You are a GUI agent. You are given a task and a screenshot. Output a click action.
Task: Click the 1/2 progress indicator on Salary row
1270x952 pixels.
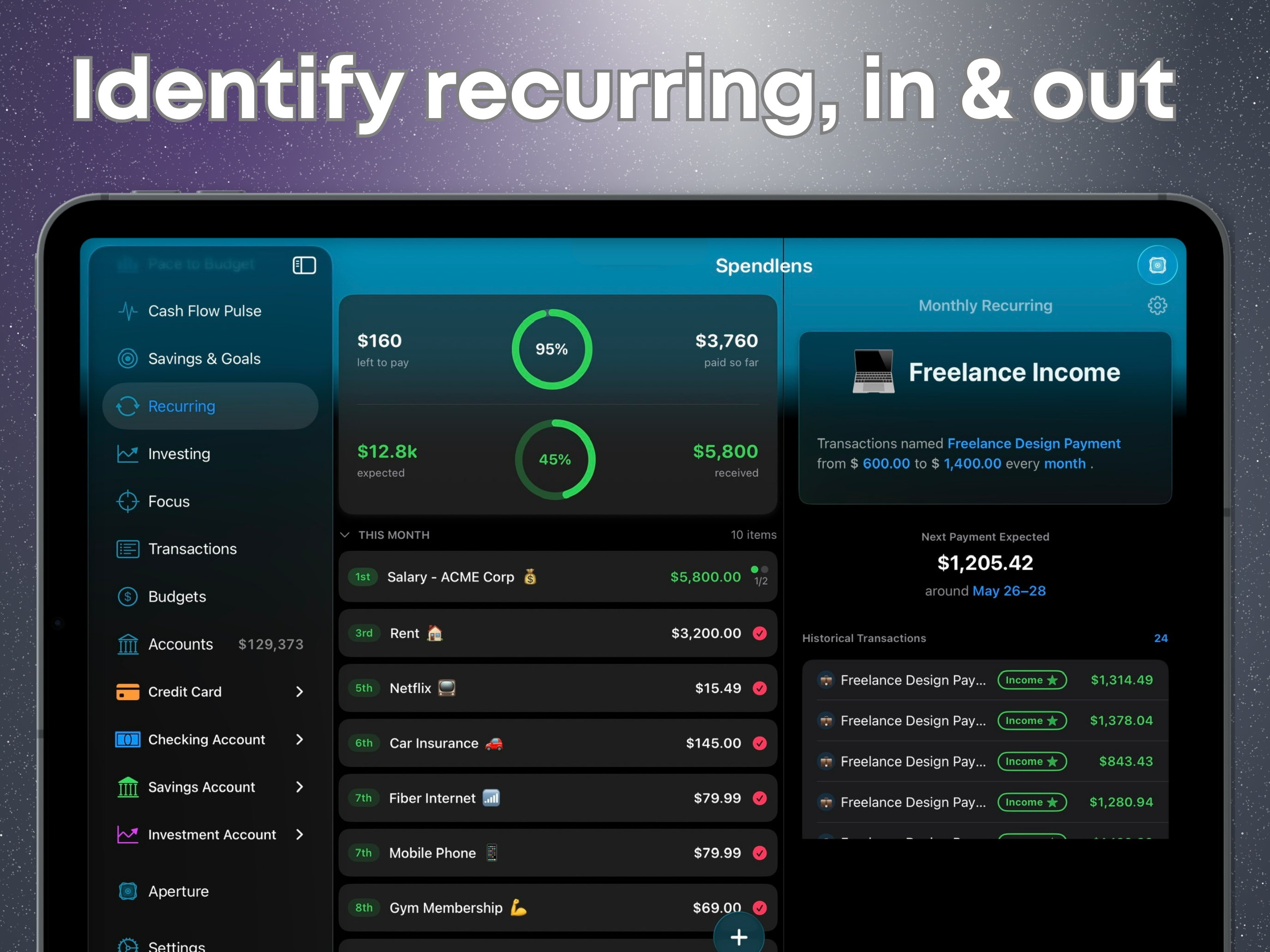760,576
